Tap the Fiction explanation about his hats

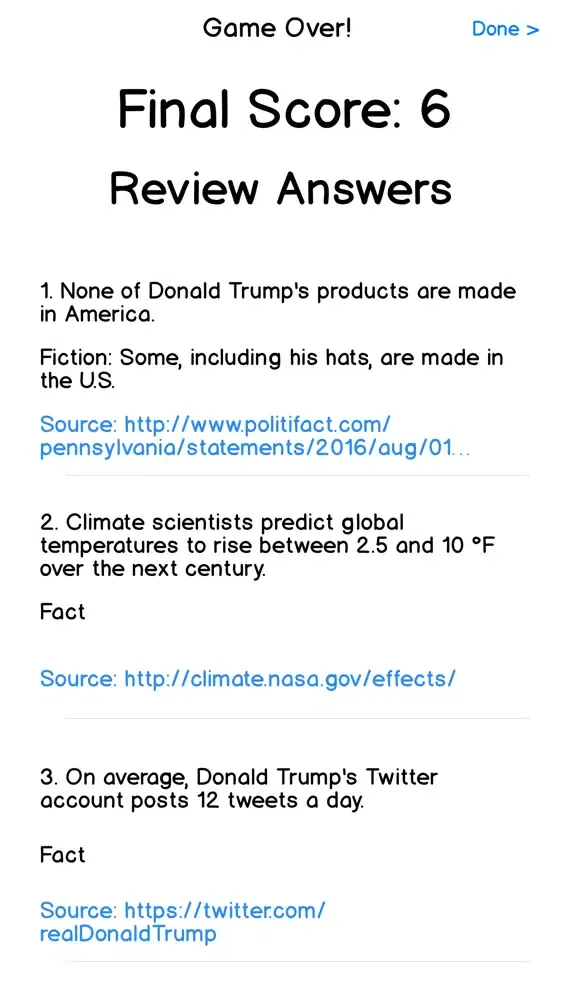pyautogui.click(x=272, y=369)
